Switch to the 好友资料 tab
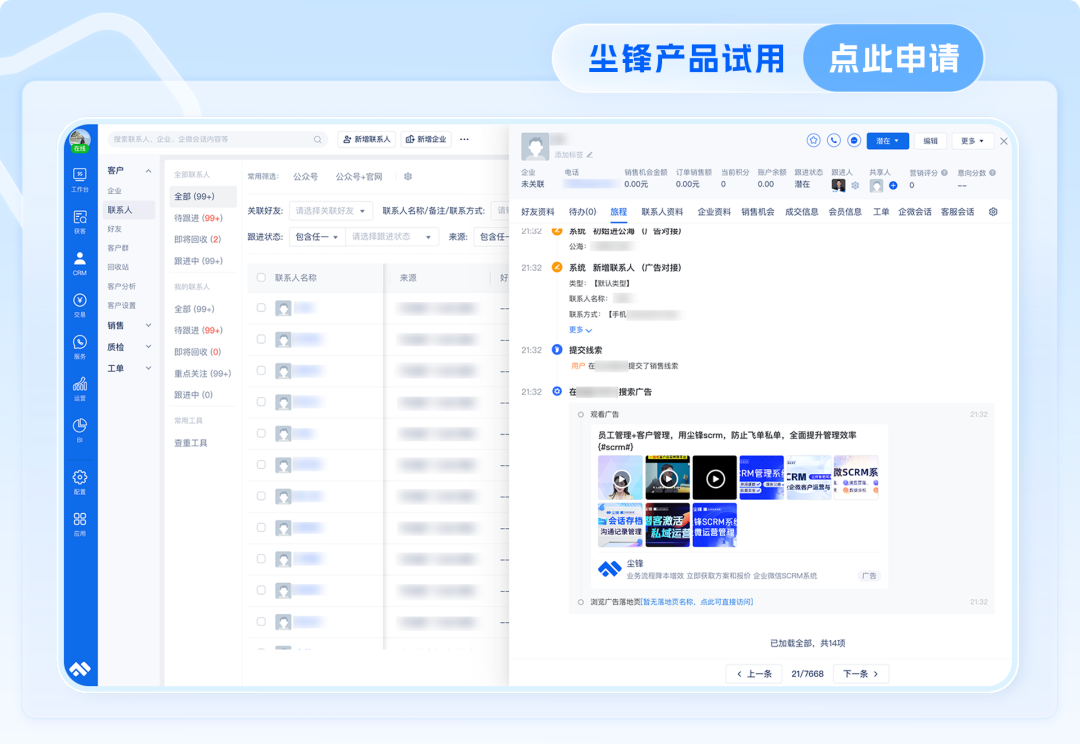Viewport: 1080px width, 744px height. click(538, 211)
